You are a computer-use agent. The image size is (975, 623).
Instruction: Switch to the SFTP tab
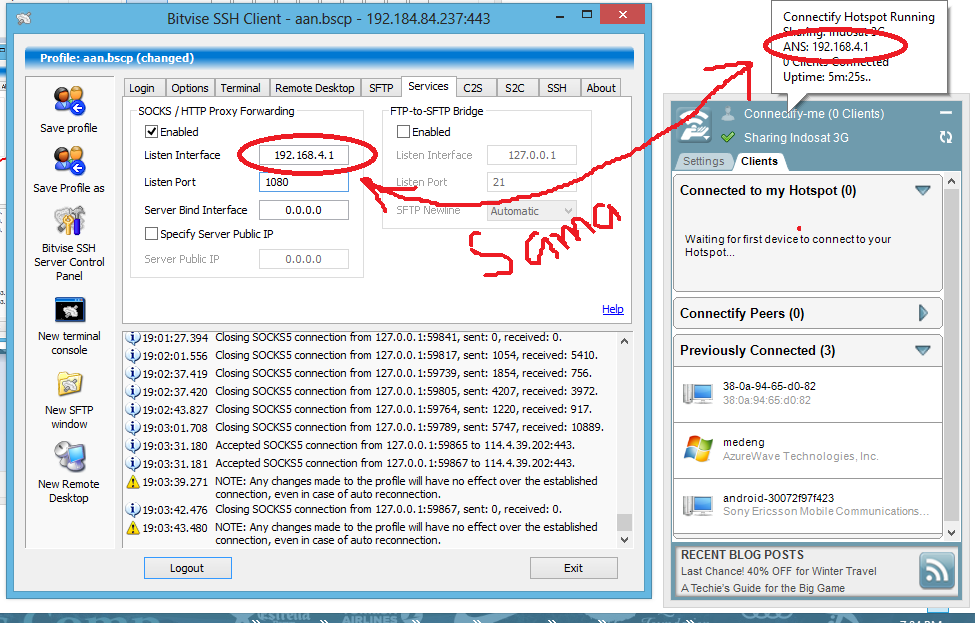click(x=381, y=88)
